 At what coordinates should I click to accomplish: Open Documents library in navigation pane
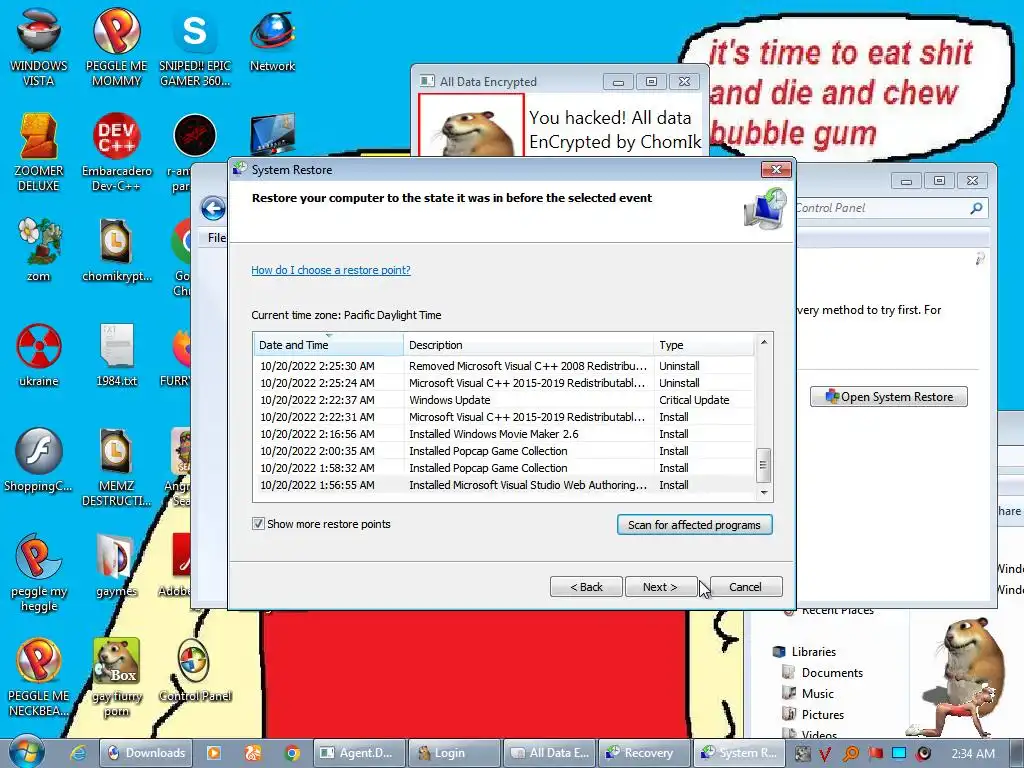click(x=832, y=673)
